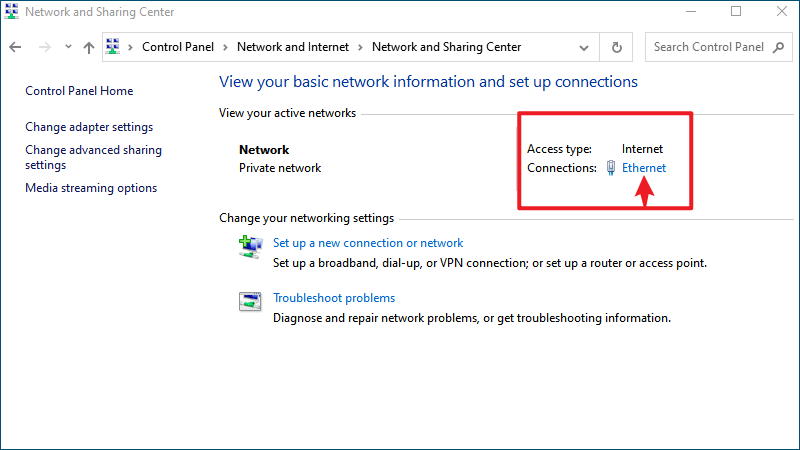Focus the Search Control Panel field
Viewport: 800px width, 450px height.
(708, 47)
